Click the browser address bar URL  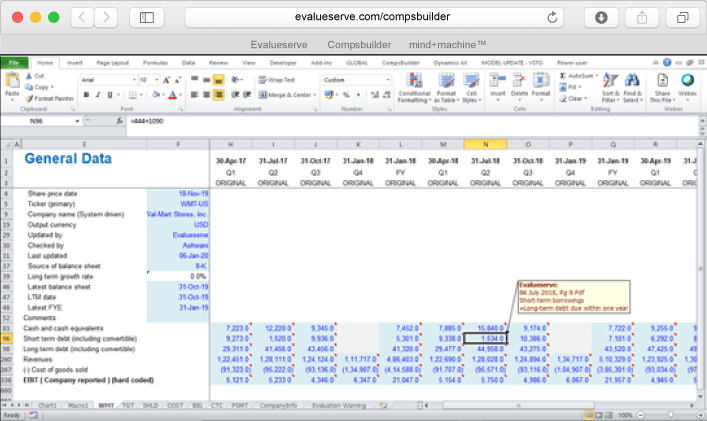(372, 17)
